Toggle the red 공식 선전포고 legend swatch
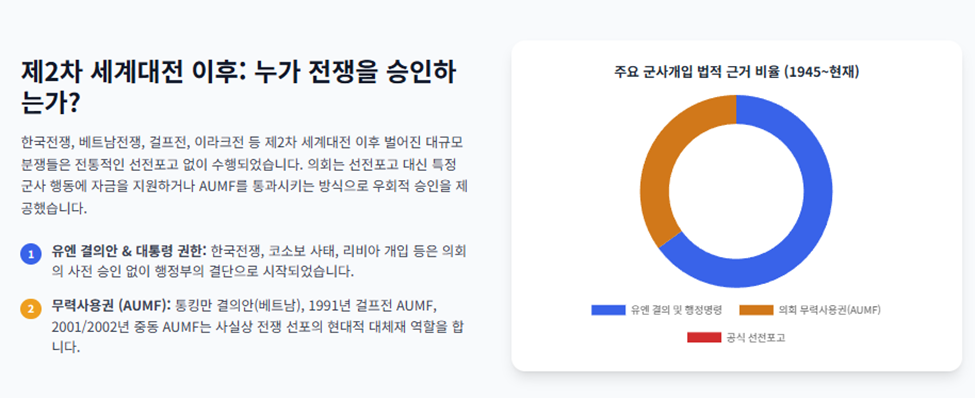The height and width of the screenshot is (398, 975). pyautogui.click(x=704, y=338)
